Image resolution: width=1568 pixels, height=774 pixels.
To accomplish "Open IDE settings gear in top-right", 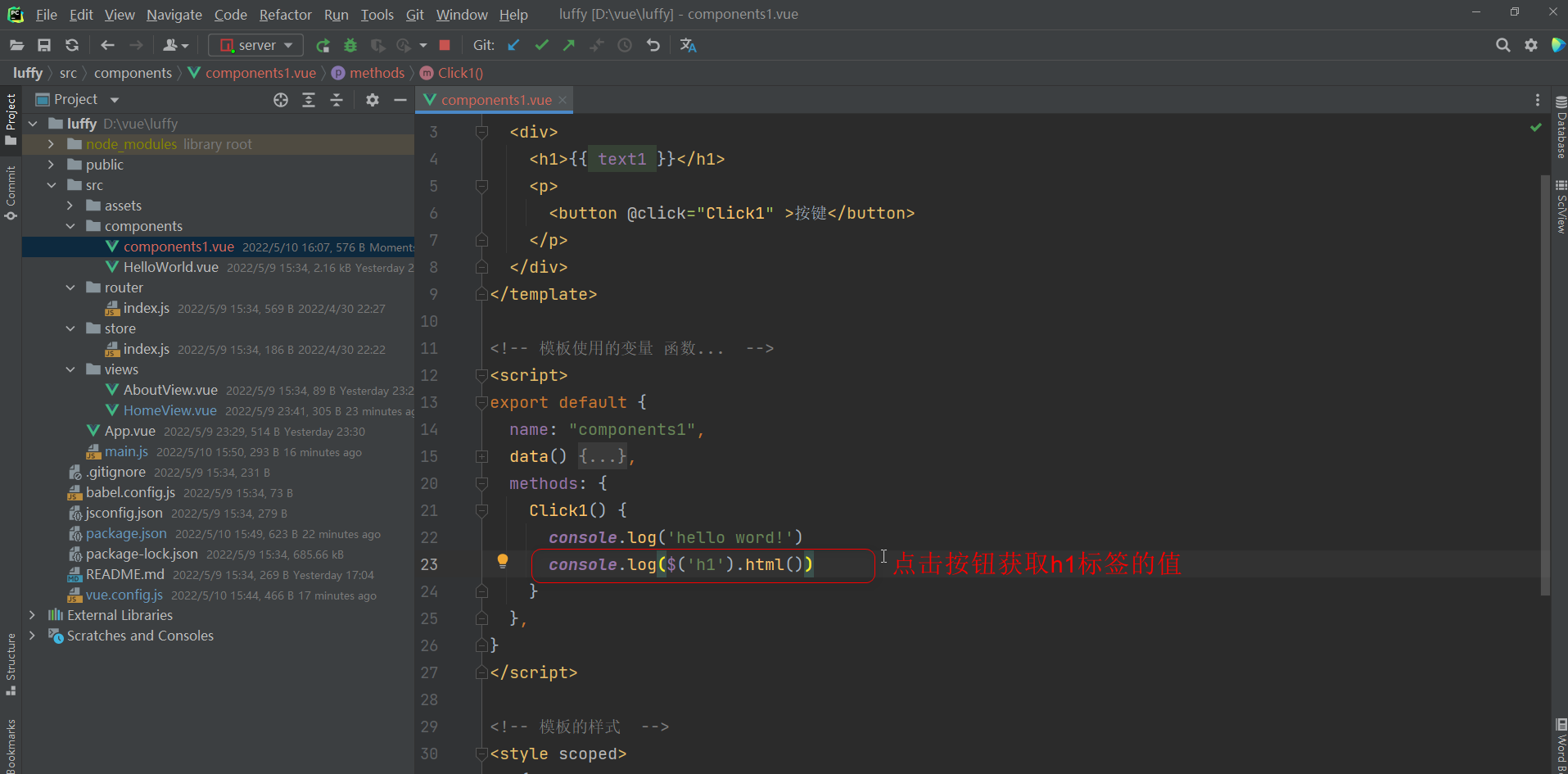I will (1531, 45).
